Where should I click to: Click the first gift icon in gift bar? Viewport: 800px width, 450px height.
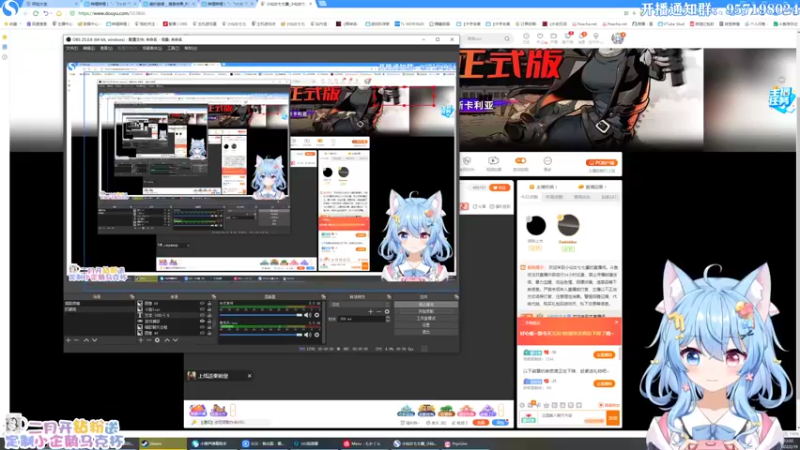coord(198,410)
